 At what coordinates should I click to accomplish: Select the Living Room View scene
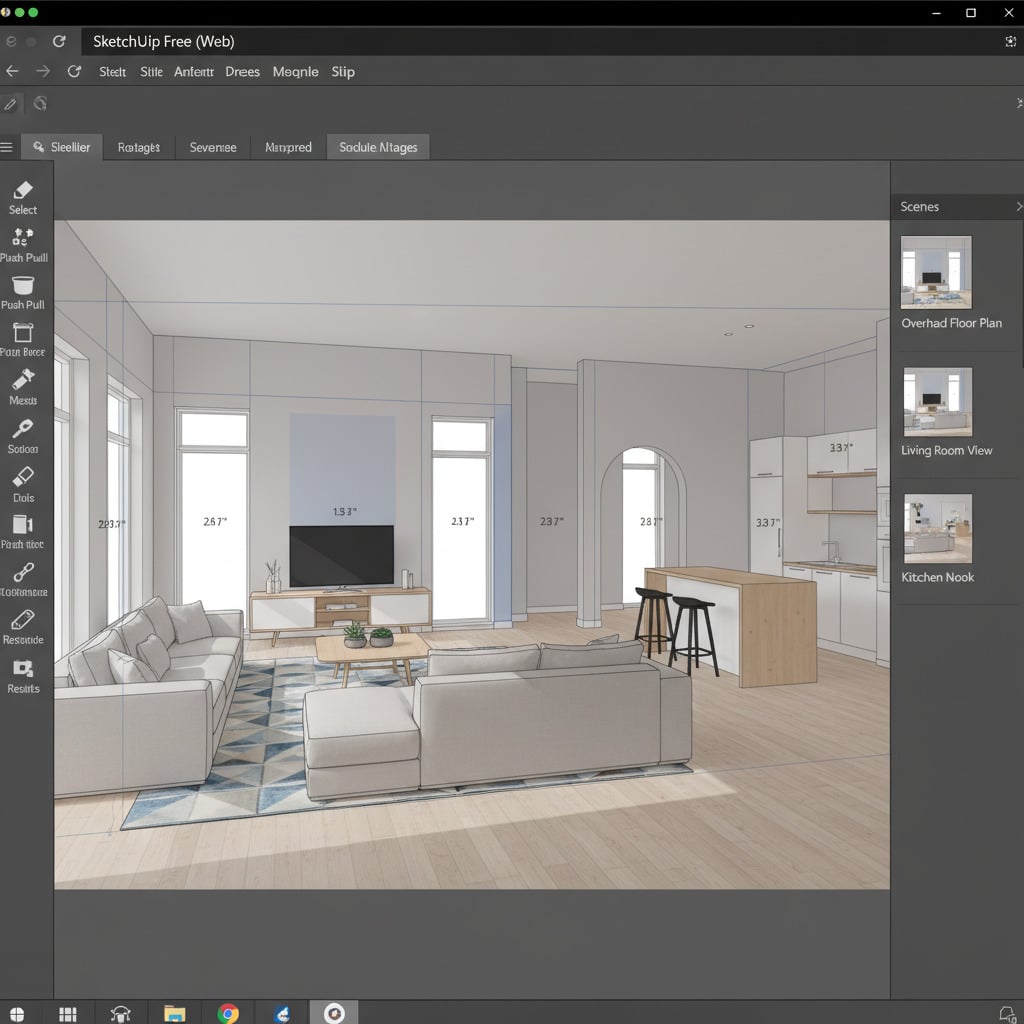pyautogui.click(x=936, y=403)
